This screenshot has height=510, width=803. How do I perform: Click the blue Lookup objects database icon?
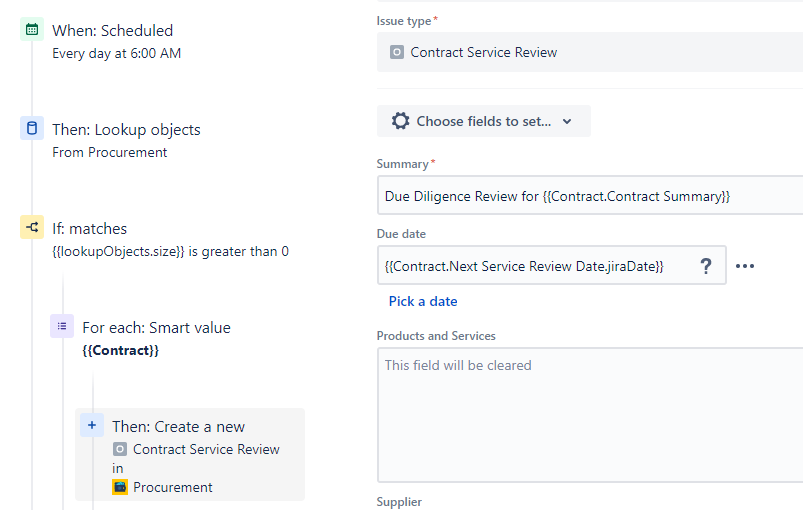(x=32, y=128)
